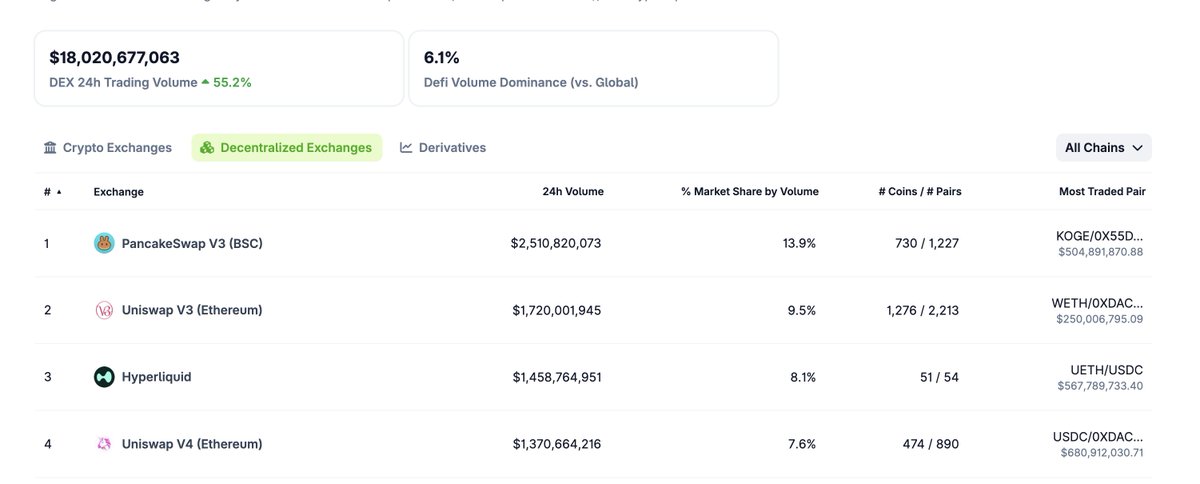Screen dimensions: 1200x484
Task: Select the Decentralized Exchanges tab
Action: click(x=287, y=148)
